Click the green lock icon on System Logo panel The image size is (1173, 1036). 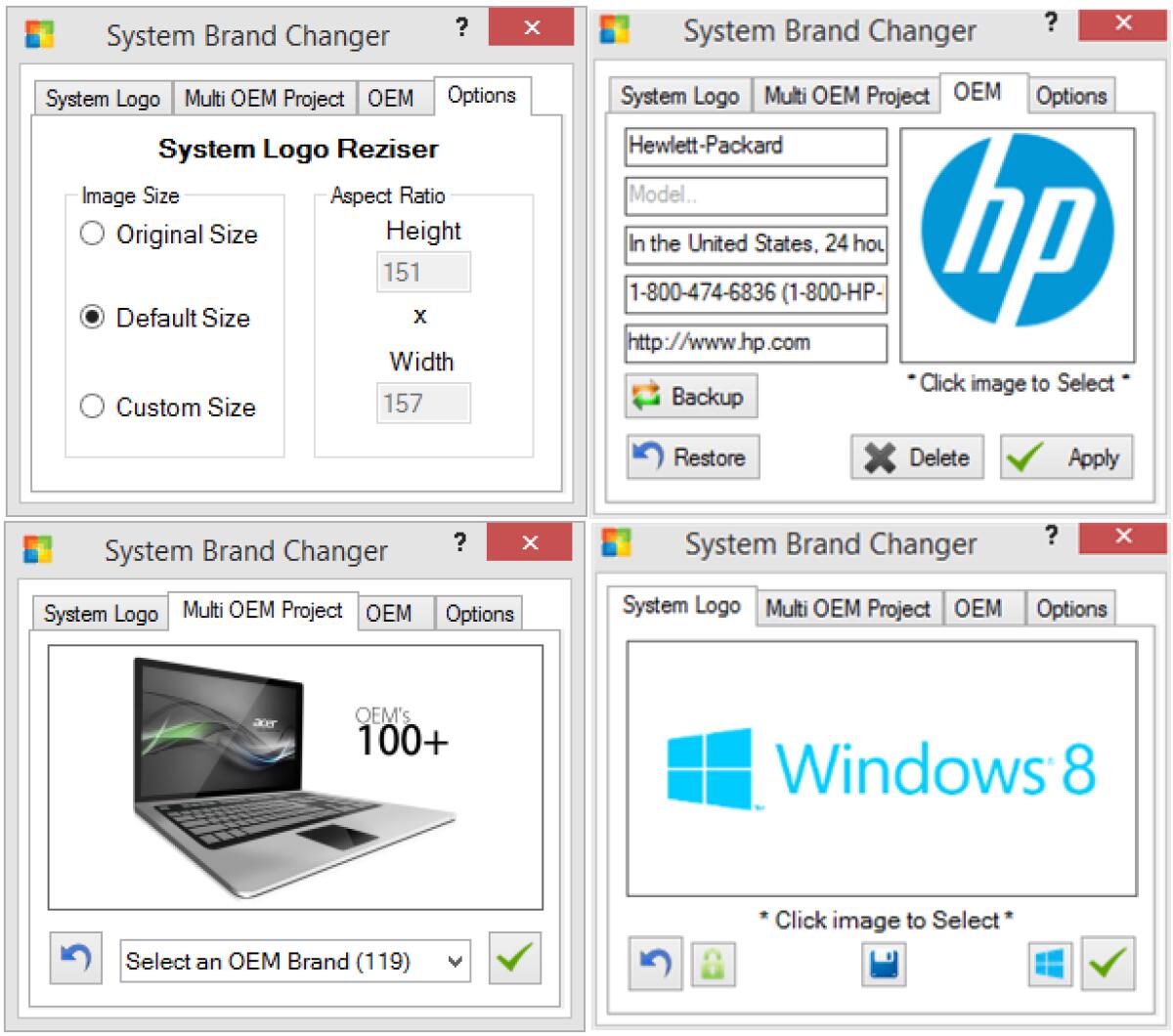(x=711, y=964)
